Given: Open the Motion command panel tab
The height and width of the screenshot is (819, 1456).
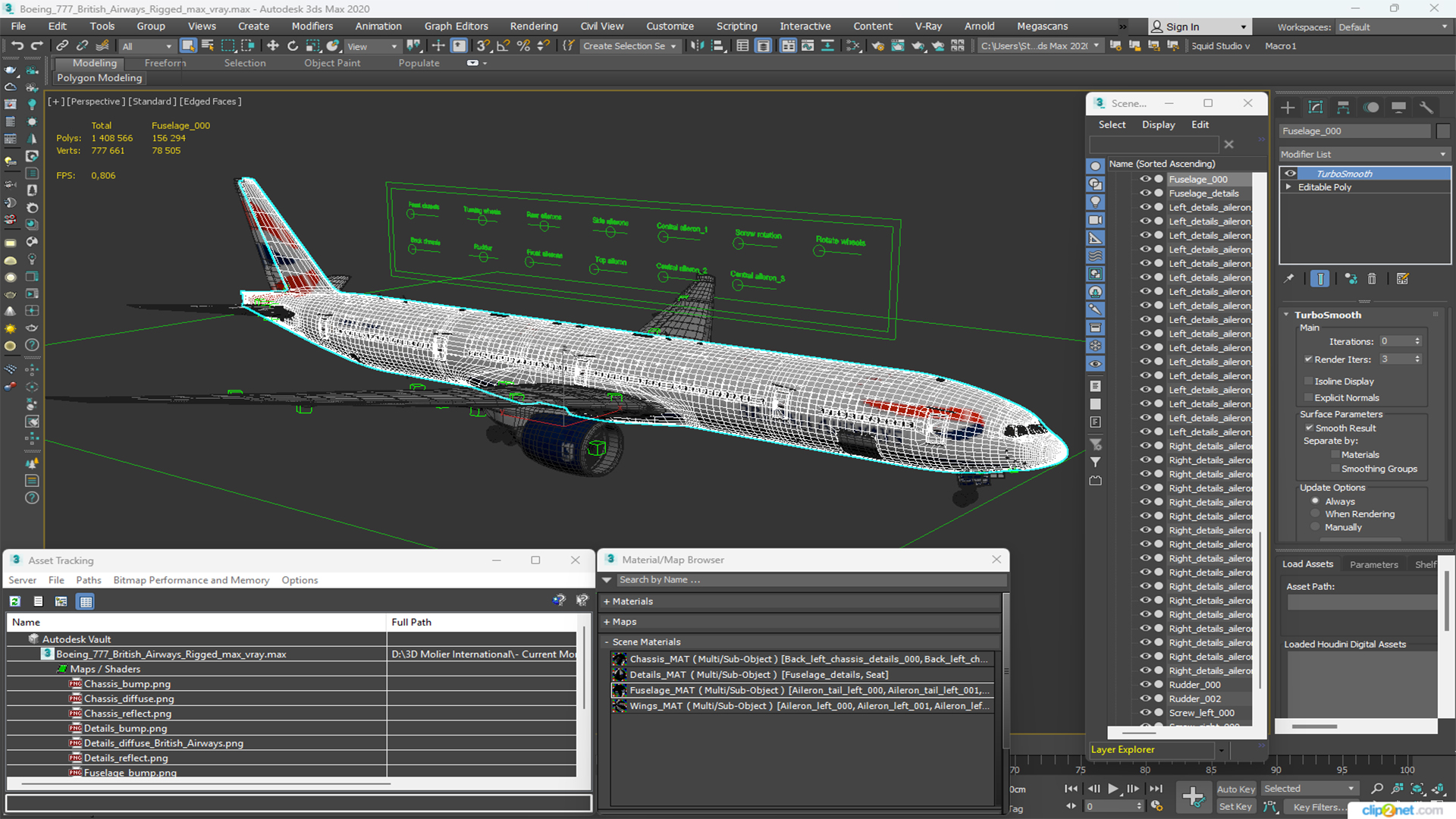Looking at the screenshot, I should (x=1371, y=108).
